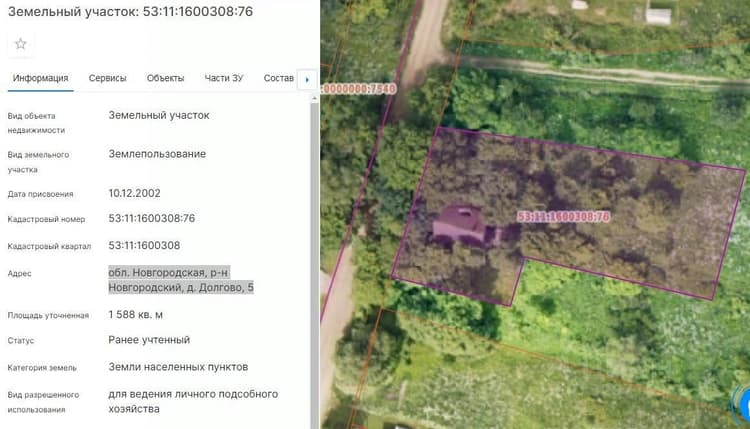Click Землепользование value text
This screenshot has width=750, height=429.
coord(157,154)
